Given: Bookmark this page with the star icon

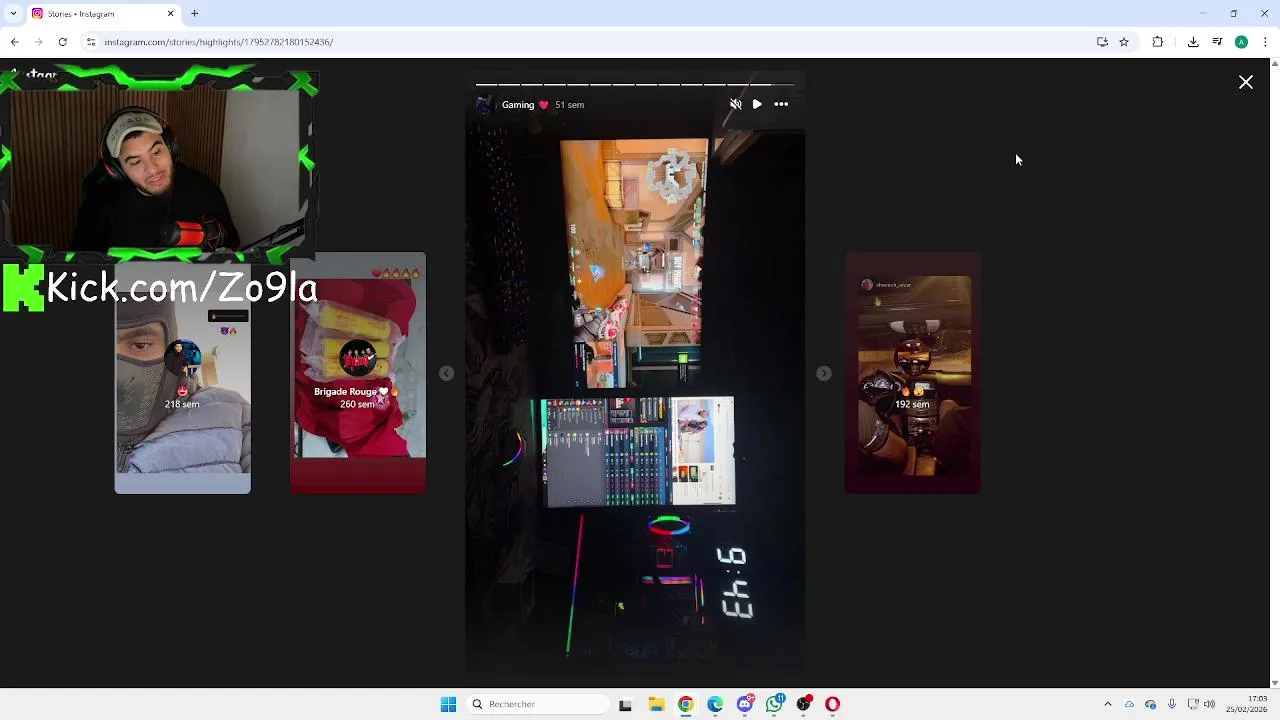Looking at the screenshot, I should 1124,42.
